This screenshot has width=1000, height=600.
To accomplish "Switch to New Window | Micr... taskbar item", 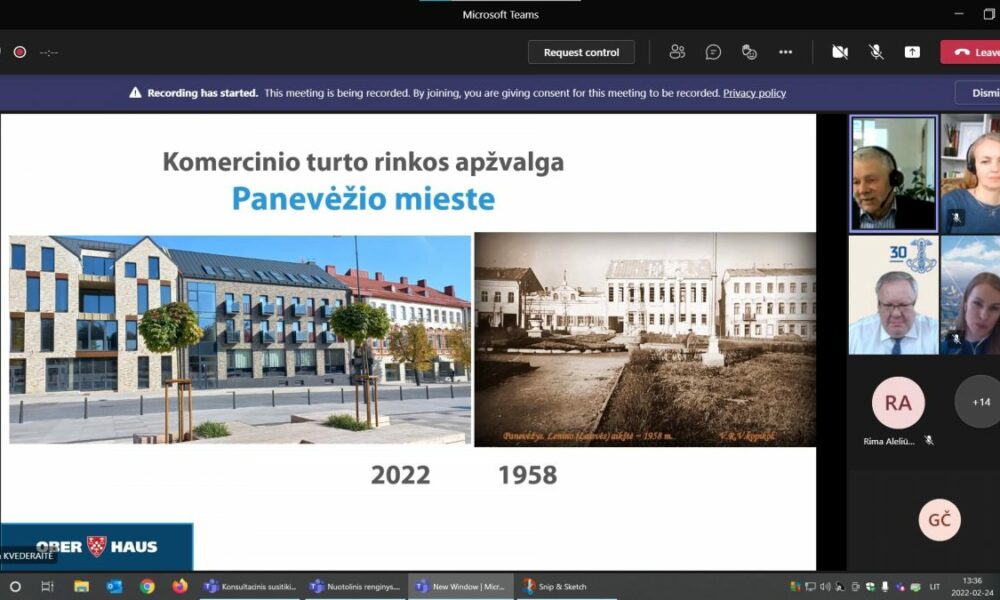I will click(x=460, y=587).
